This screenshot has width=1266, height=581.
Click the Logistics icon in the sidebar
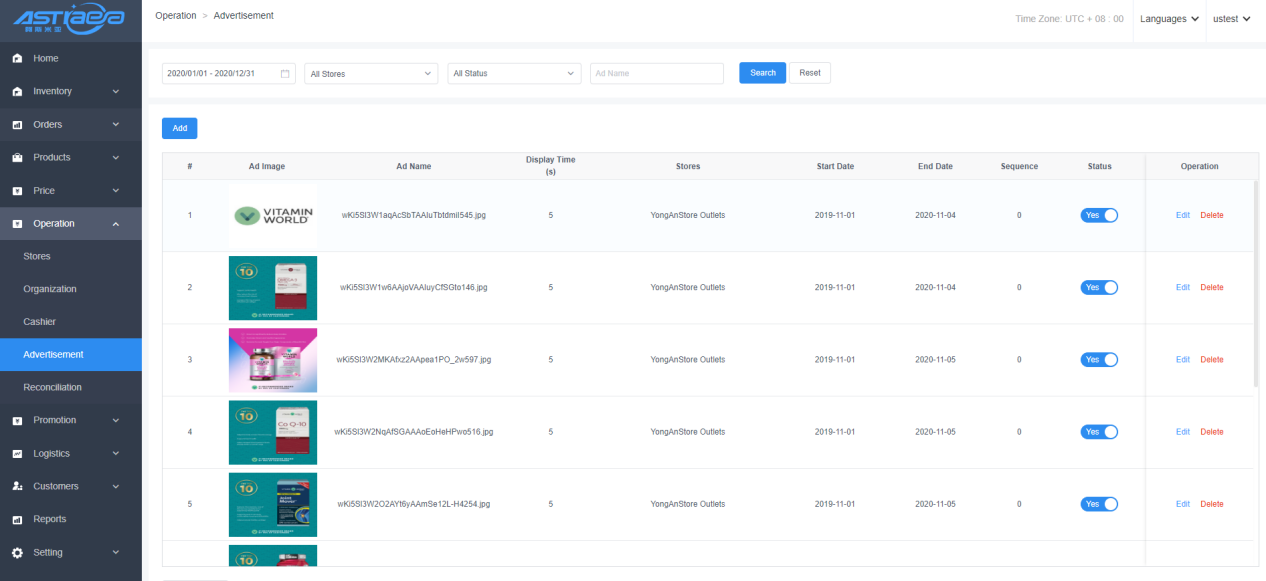pos(17,454)
